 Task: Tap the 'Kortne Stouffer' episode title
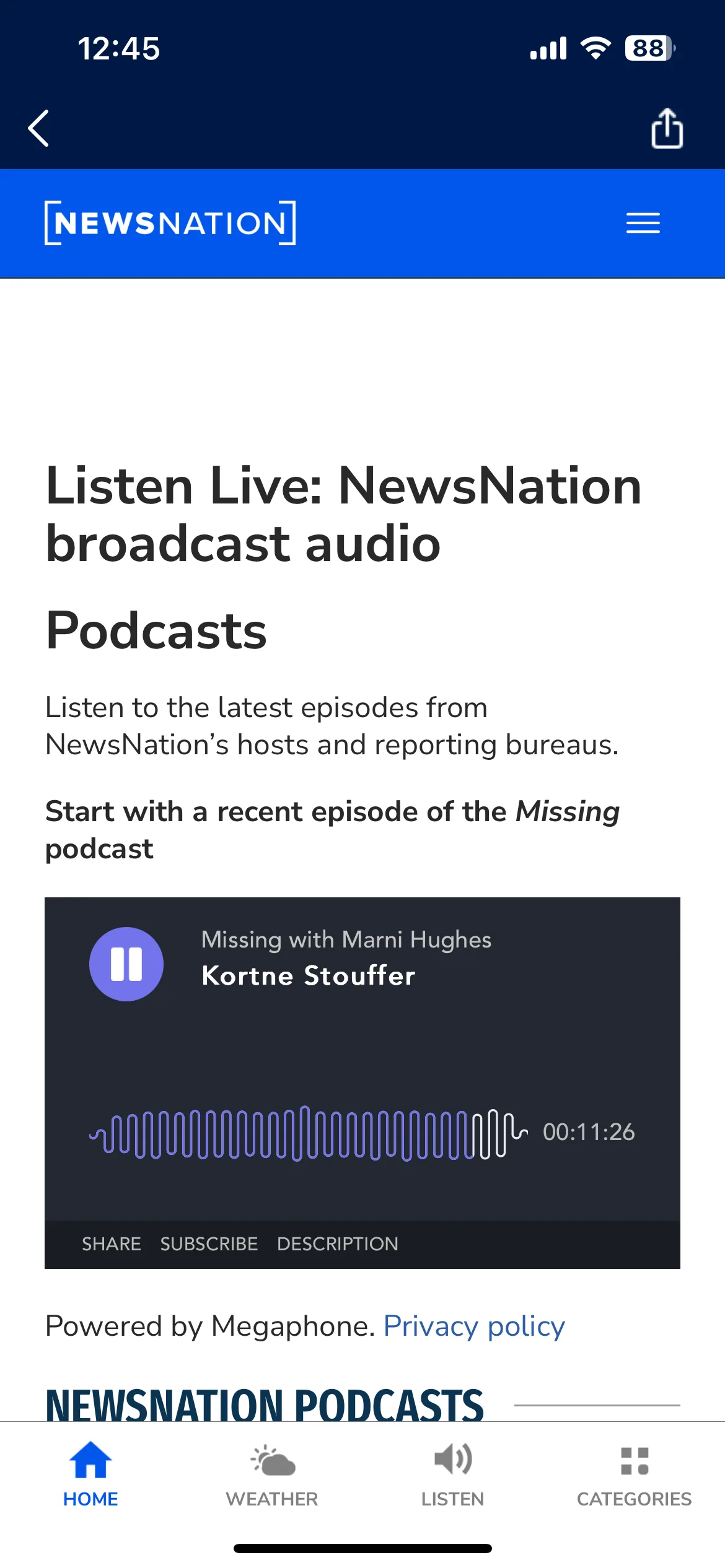point(309,975)
